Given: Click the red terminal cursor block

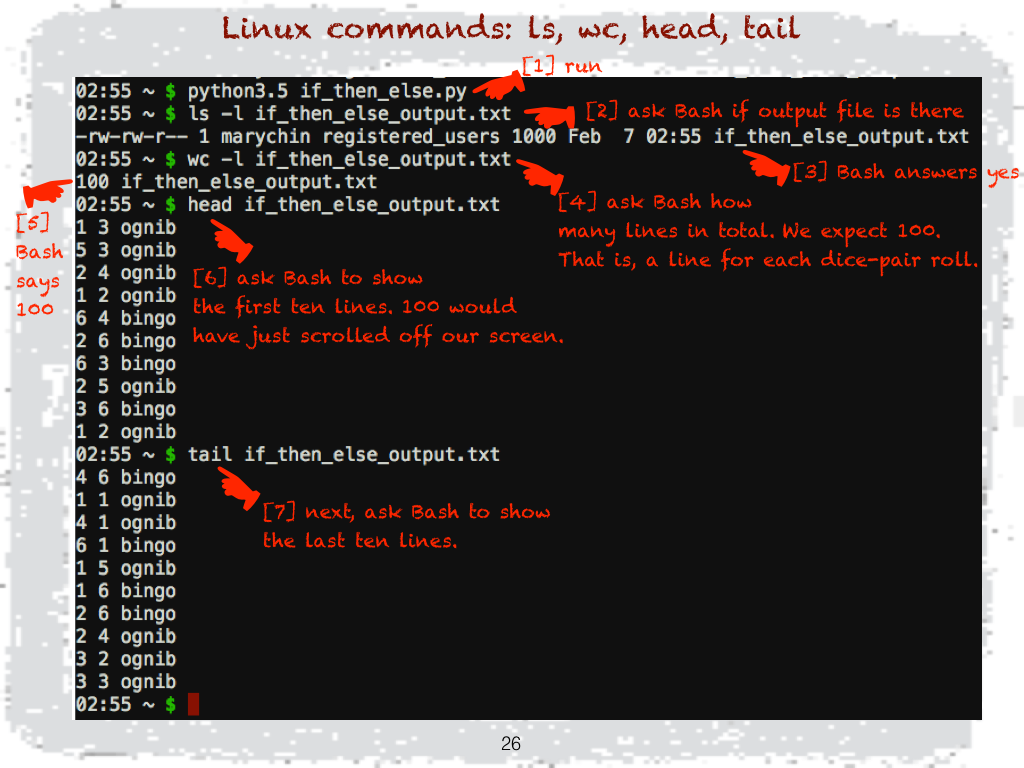Looking at the screenshot, I should (x=193, y=704).
